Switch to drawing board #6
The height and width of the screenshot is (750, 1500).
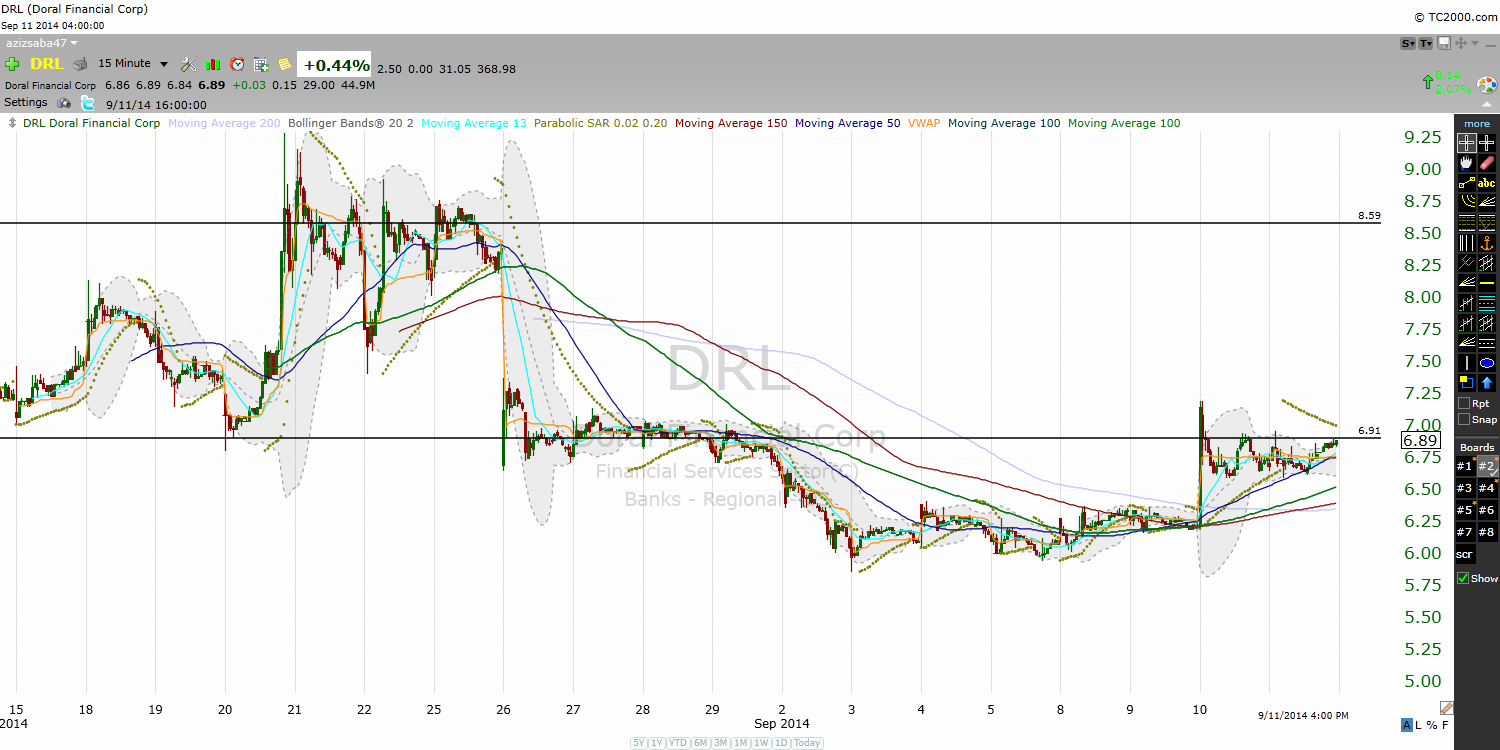tap(1487, 510)
